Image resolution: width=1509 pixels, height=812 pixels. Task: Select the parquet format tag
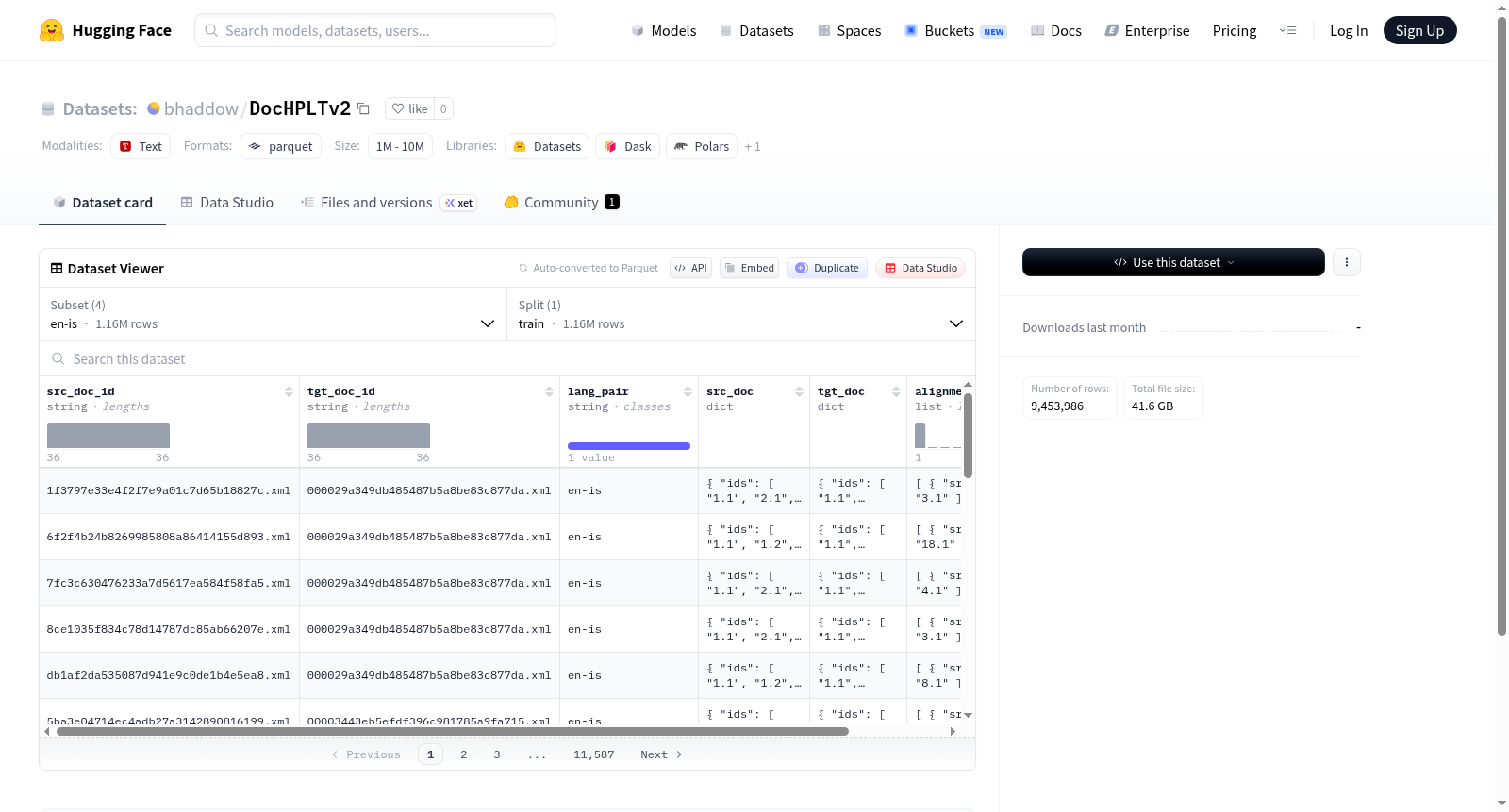281,146
